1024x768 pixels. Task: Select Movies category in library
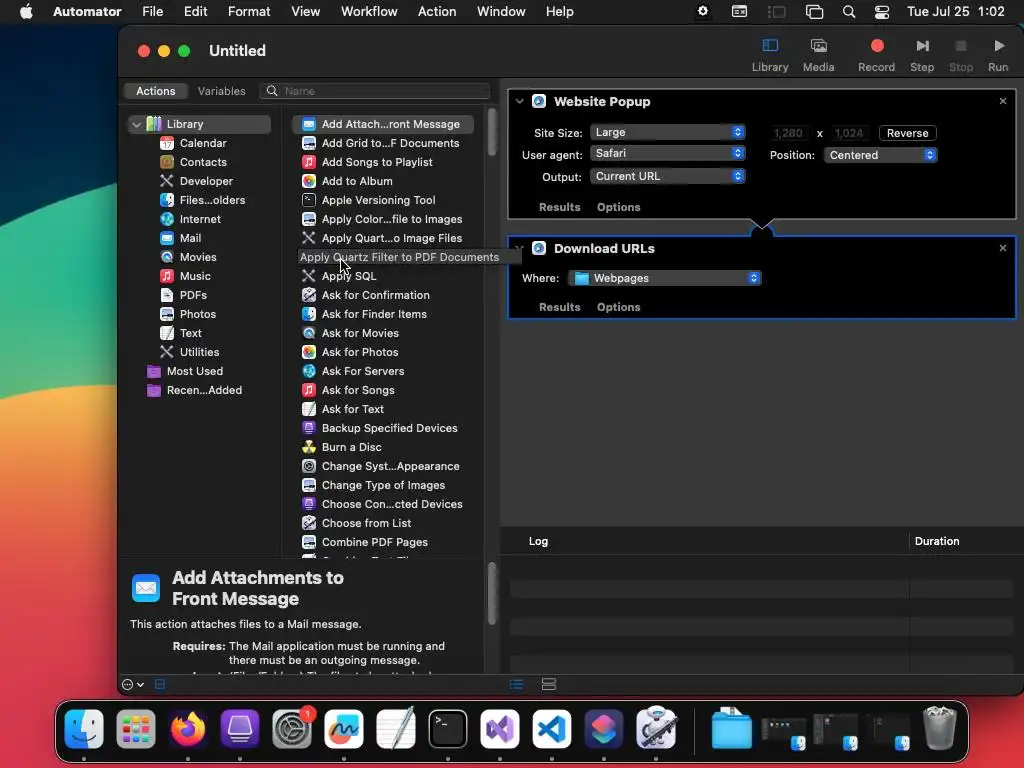pyautogui.click(x=197, y=257)
